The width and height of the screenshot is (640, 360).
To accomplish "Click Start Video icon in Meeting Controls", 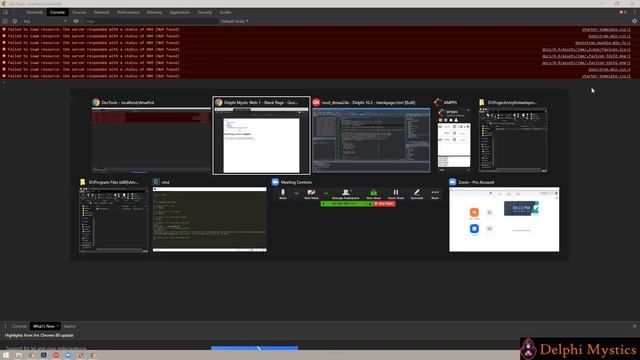I will [311, 193].
